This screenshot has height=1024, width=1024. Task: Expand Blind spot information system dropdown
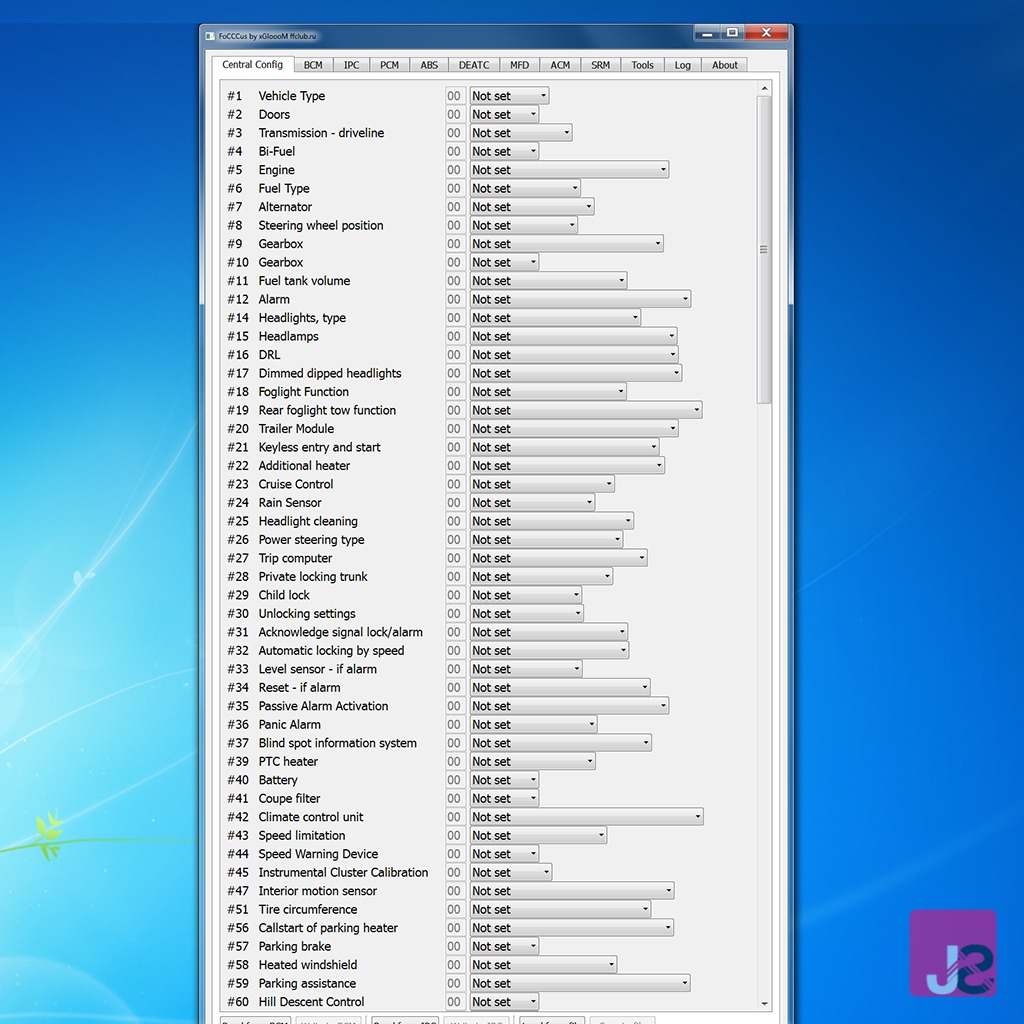(560, 743)
